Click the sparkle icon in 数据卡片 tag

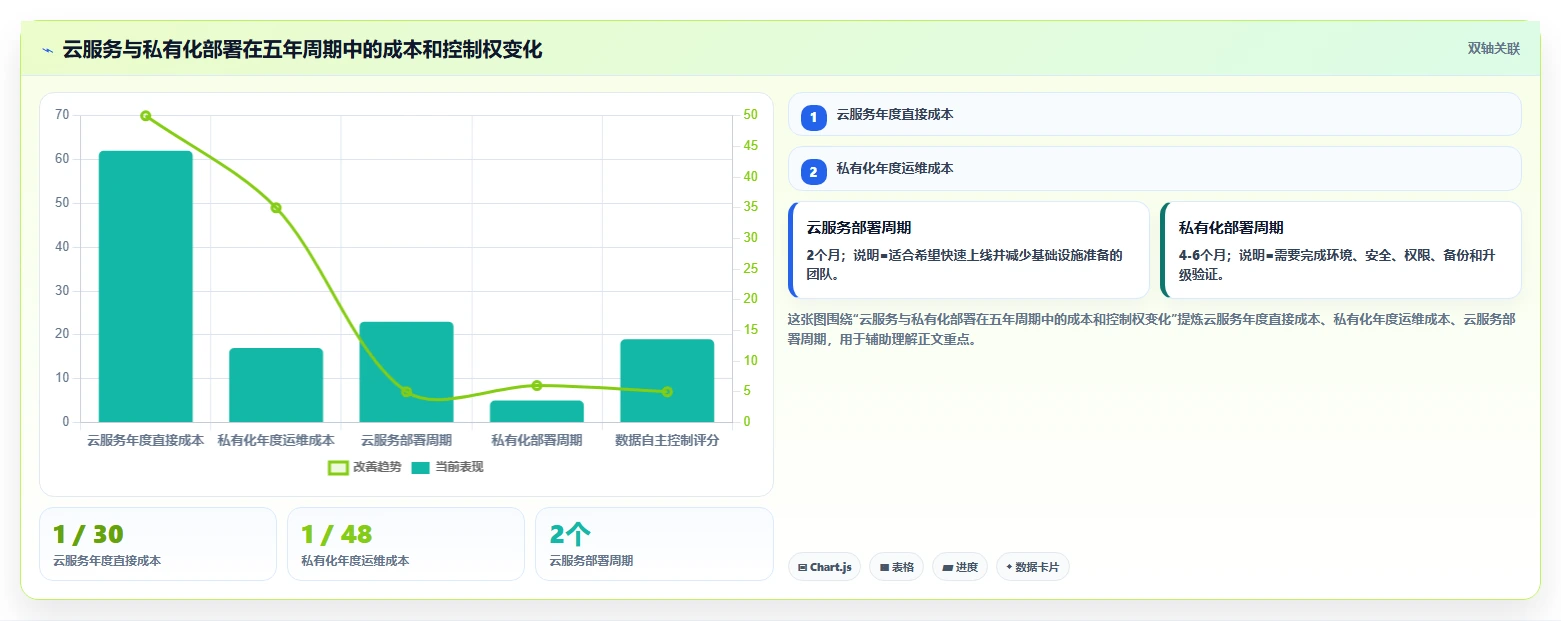coord(1009,568)
